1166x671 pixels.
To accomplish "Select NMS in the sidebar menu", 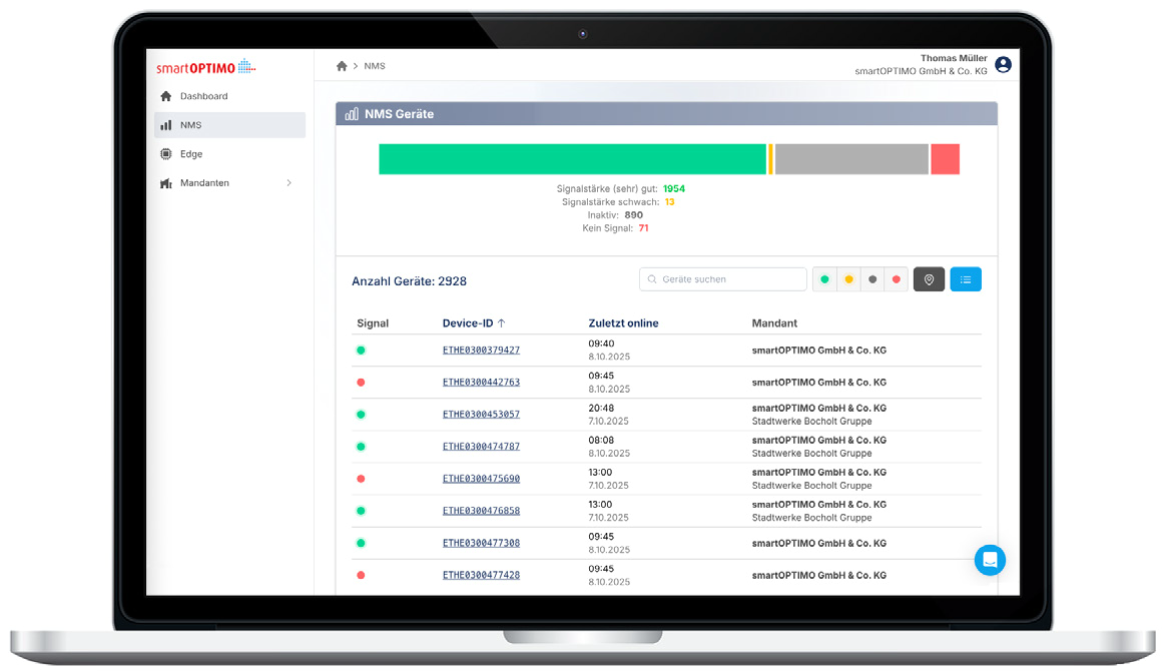I will click(190, 125).
